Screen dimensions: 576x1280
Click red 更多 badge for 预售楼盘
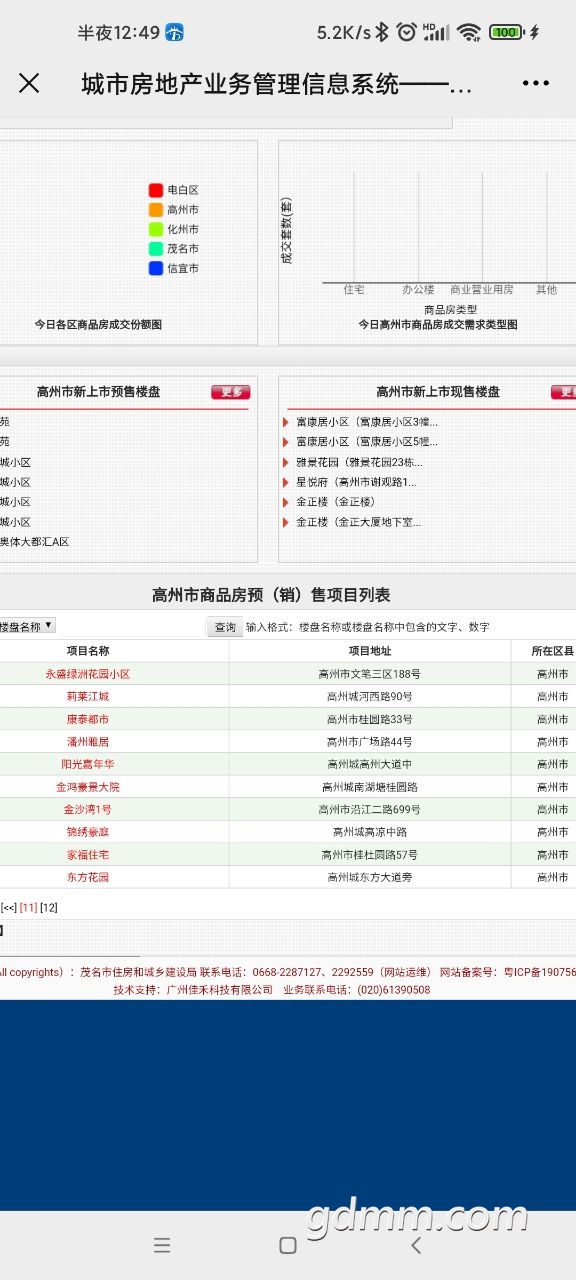[230, 392]
